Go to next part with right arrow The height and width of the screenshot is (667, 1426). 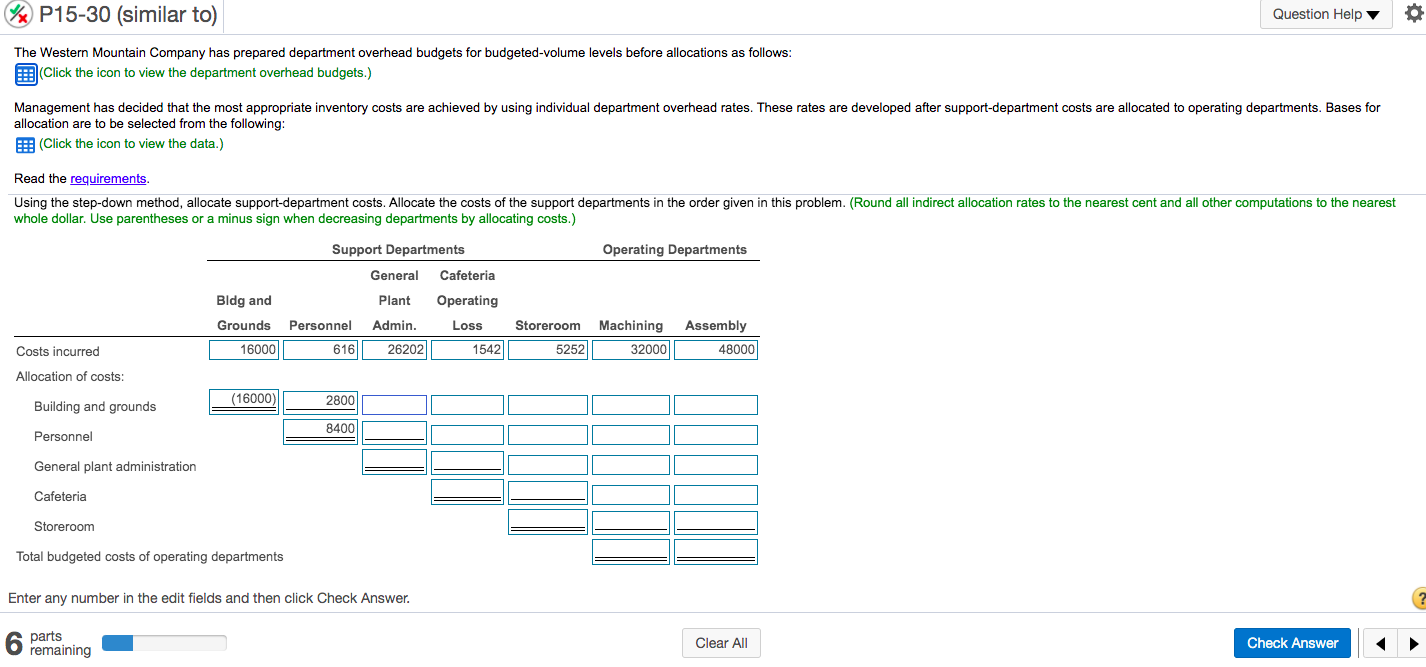tap(1414, 643)
